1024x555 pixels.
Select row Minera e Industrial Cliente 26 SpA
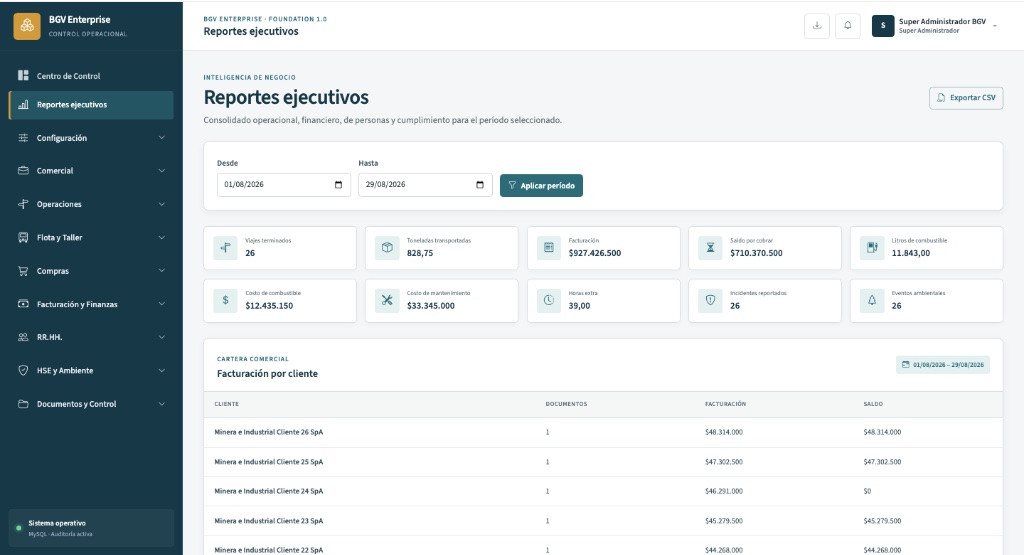(x=603, y=432)
